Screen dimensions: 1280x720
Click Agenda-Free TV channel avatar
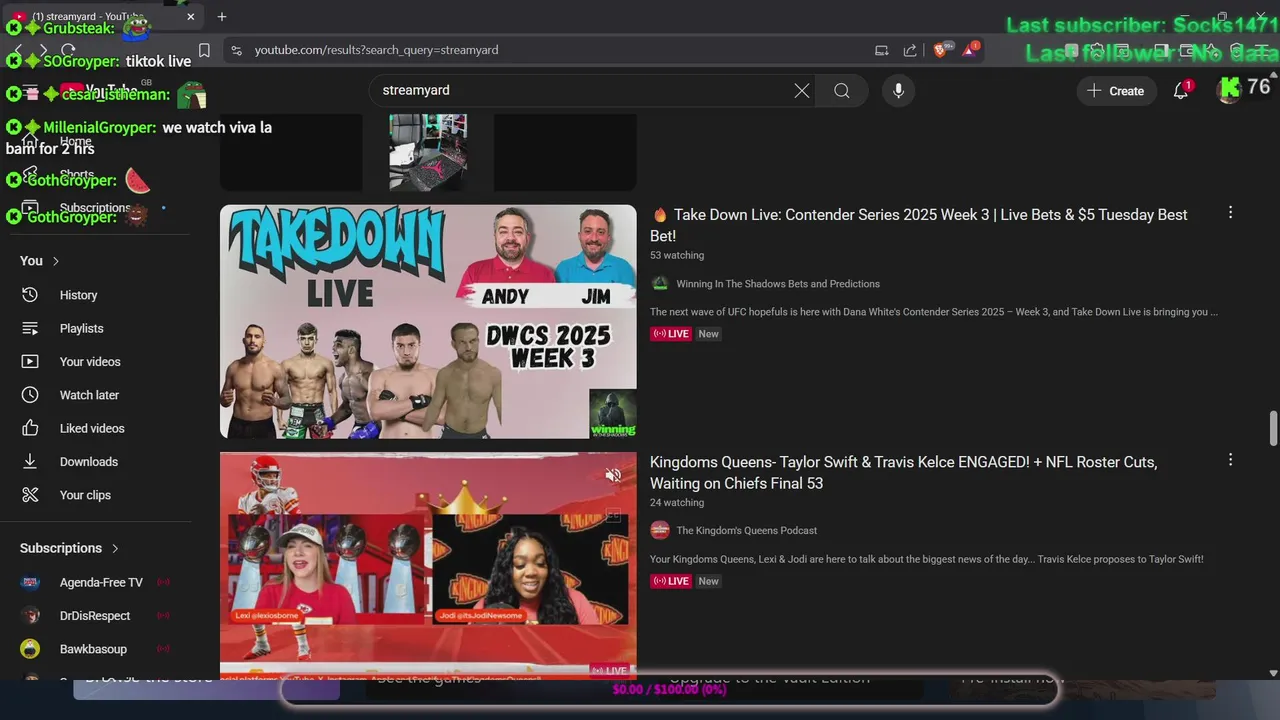pos(30,582)
